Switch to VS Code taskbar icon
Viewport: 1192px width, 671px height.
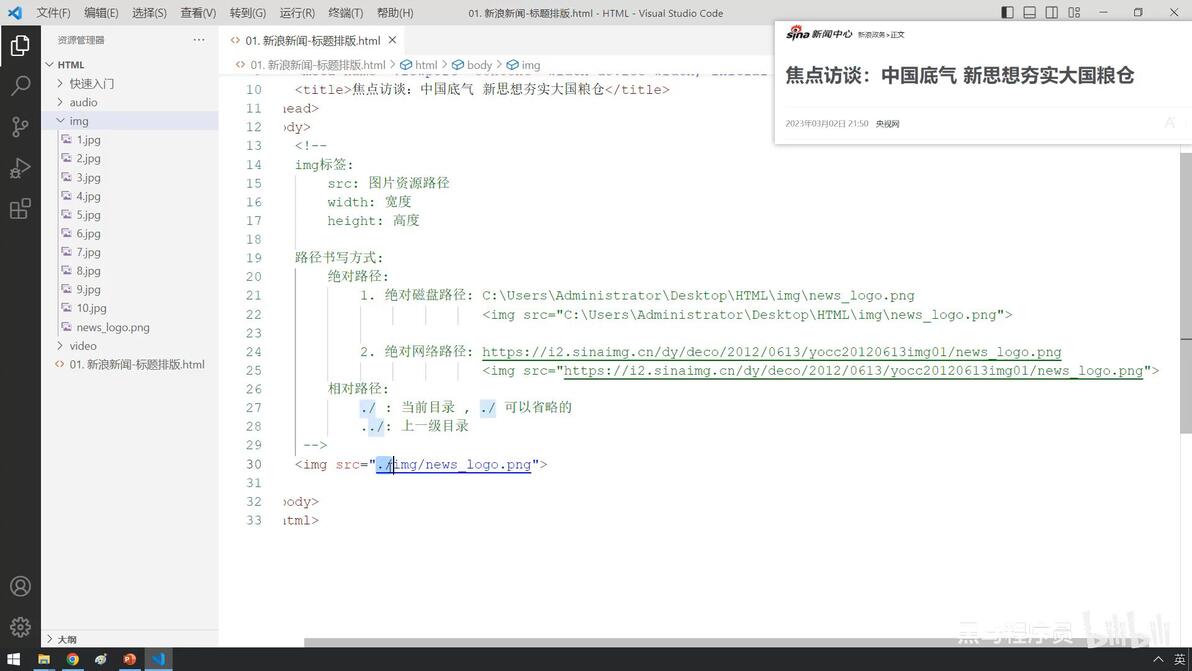[x=158, y=660]
